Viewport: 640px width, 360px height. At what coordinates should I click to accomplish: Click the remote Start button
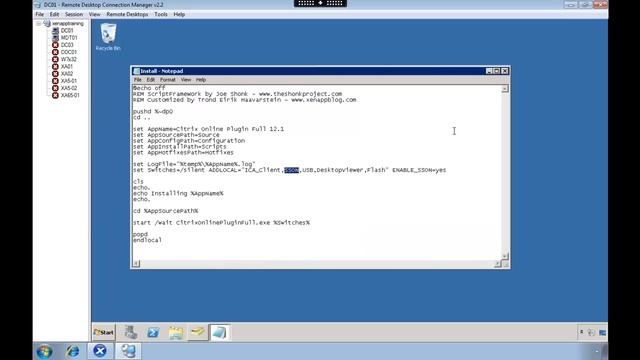104,332
